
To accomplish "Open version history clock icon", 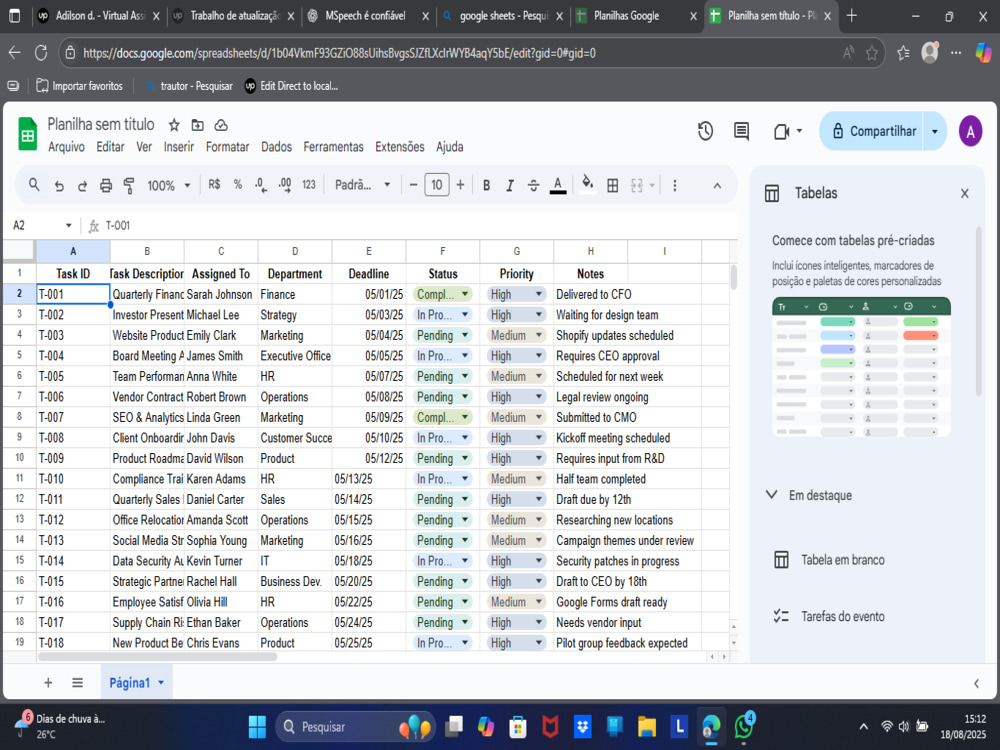I will (705, 131).
